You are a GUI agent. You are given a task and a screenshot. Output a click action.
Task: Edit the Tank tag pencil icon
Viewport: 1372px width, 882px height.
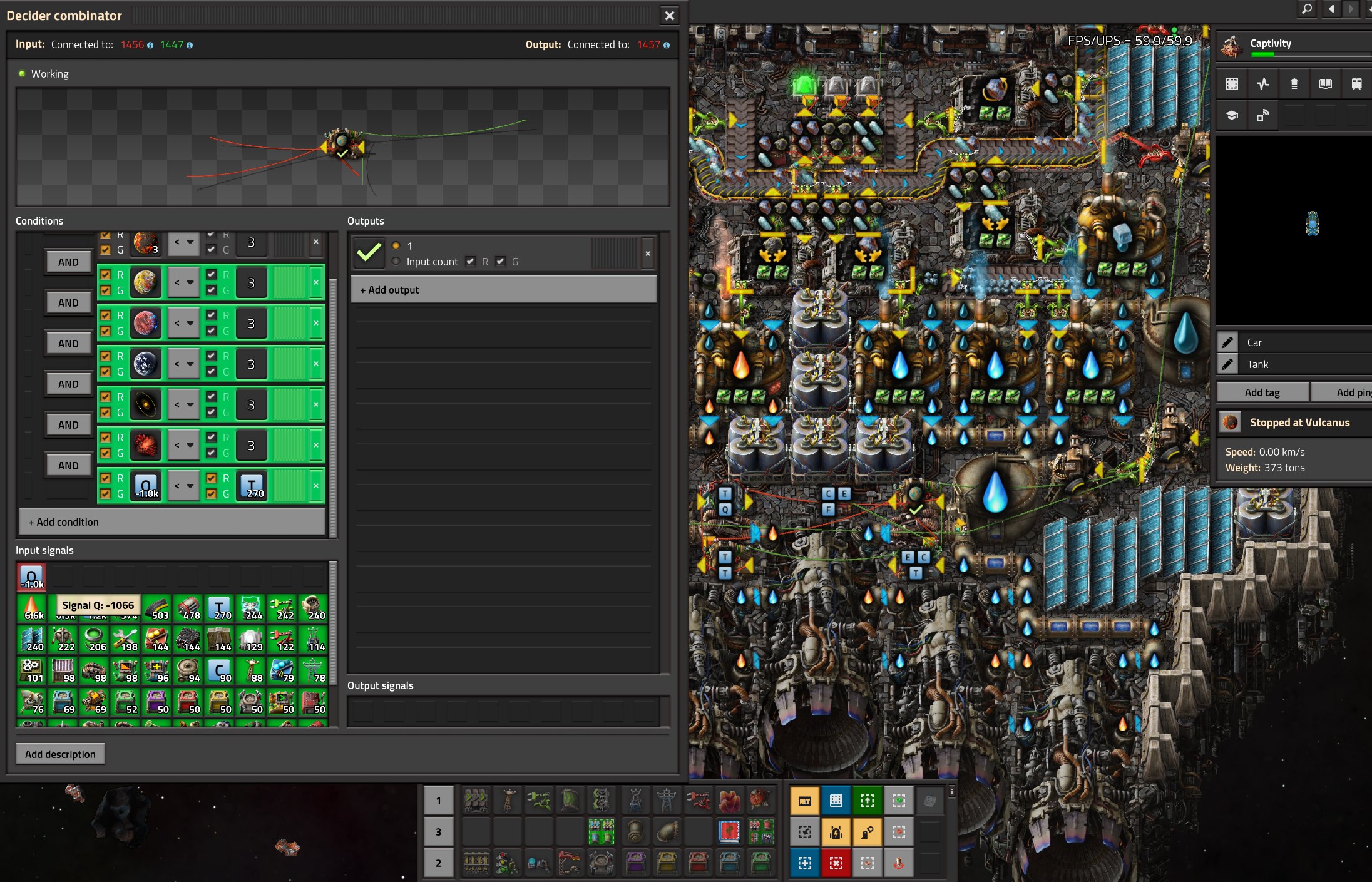[x=1228, y=364]
